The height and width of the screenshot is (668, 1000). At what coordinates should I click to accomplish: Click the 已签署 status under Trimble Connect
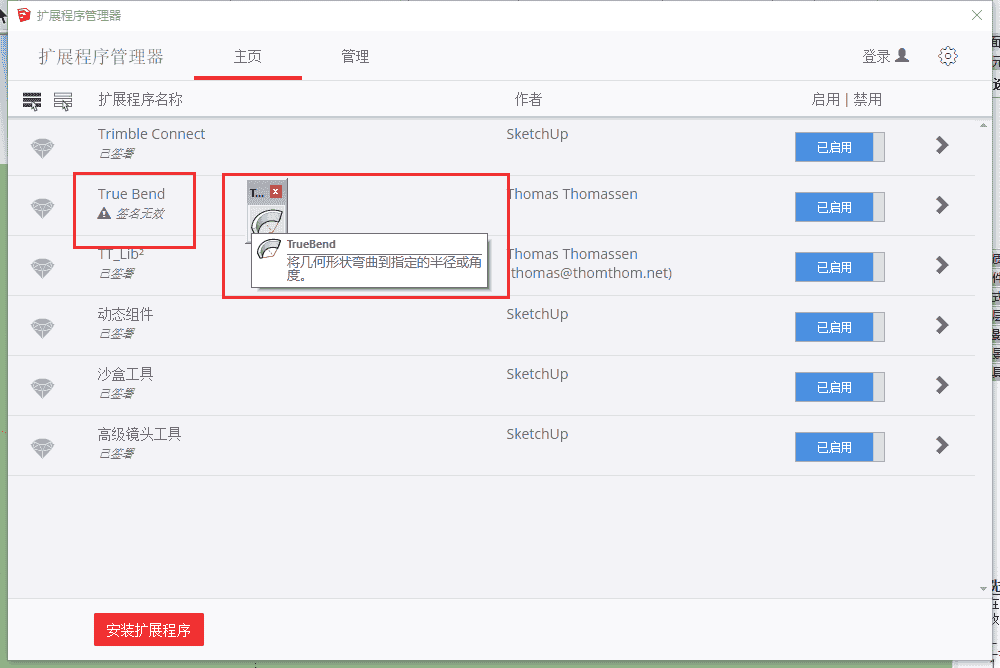point(117,153)
